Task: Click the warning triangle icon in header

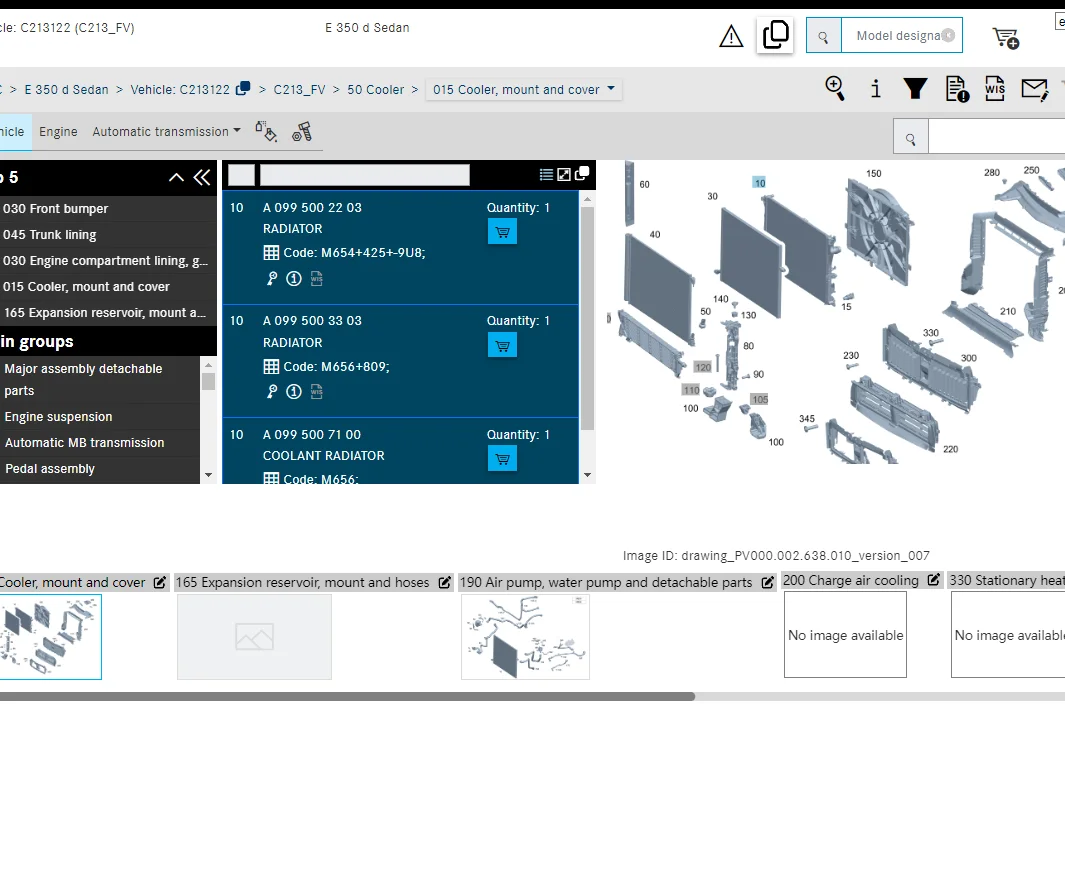Action: click(x=731, y=36)
